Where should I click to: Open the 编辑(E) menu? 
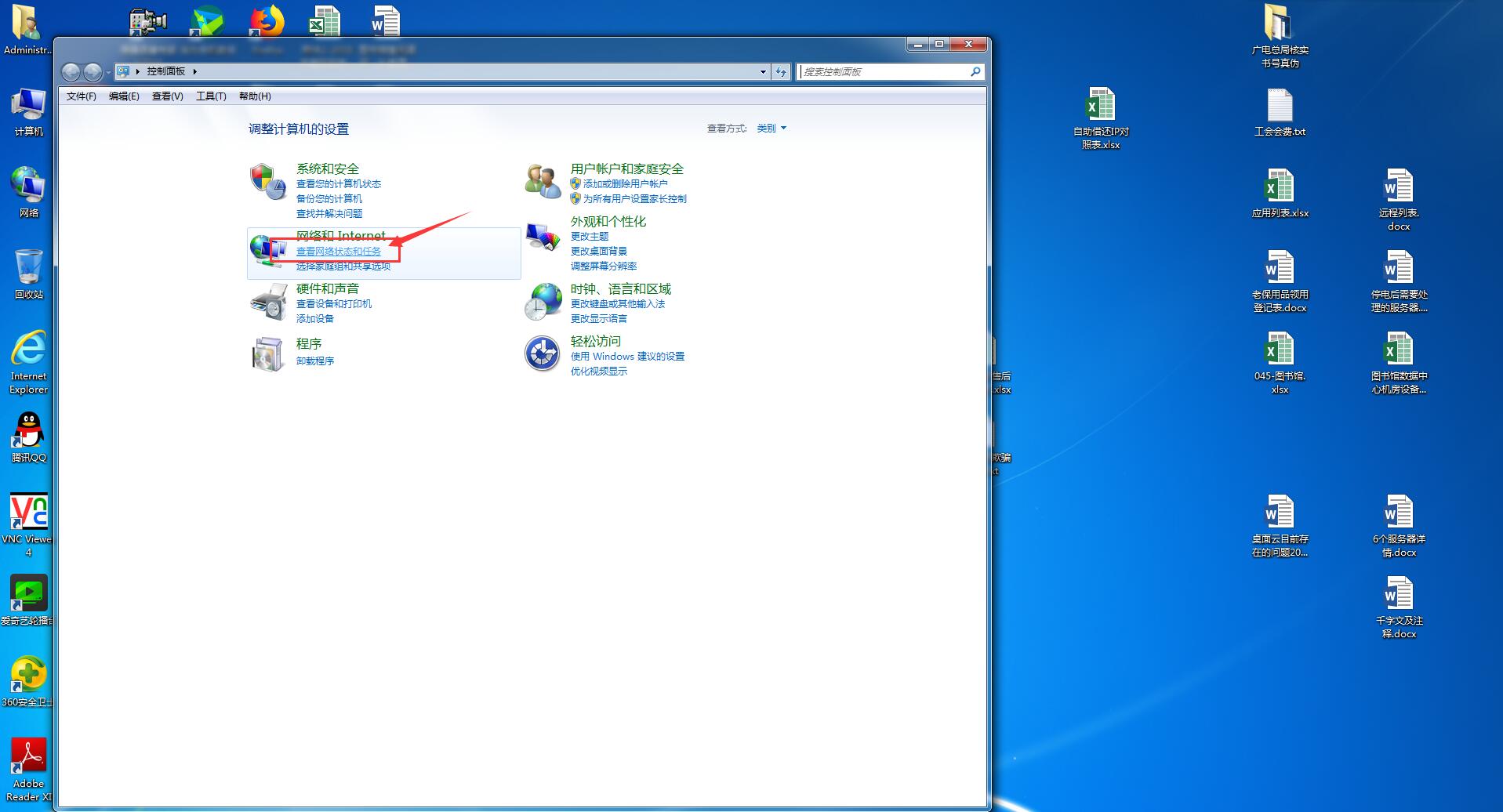click(124, 96)
